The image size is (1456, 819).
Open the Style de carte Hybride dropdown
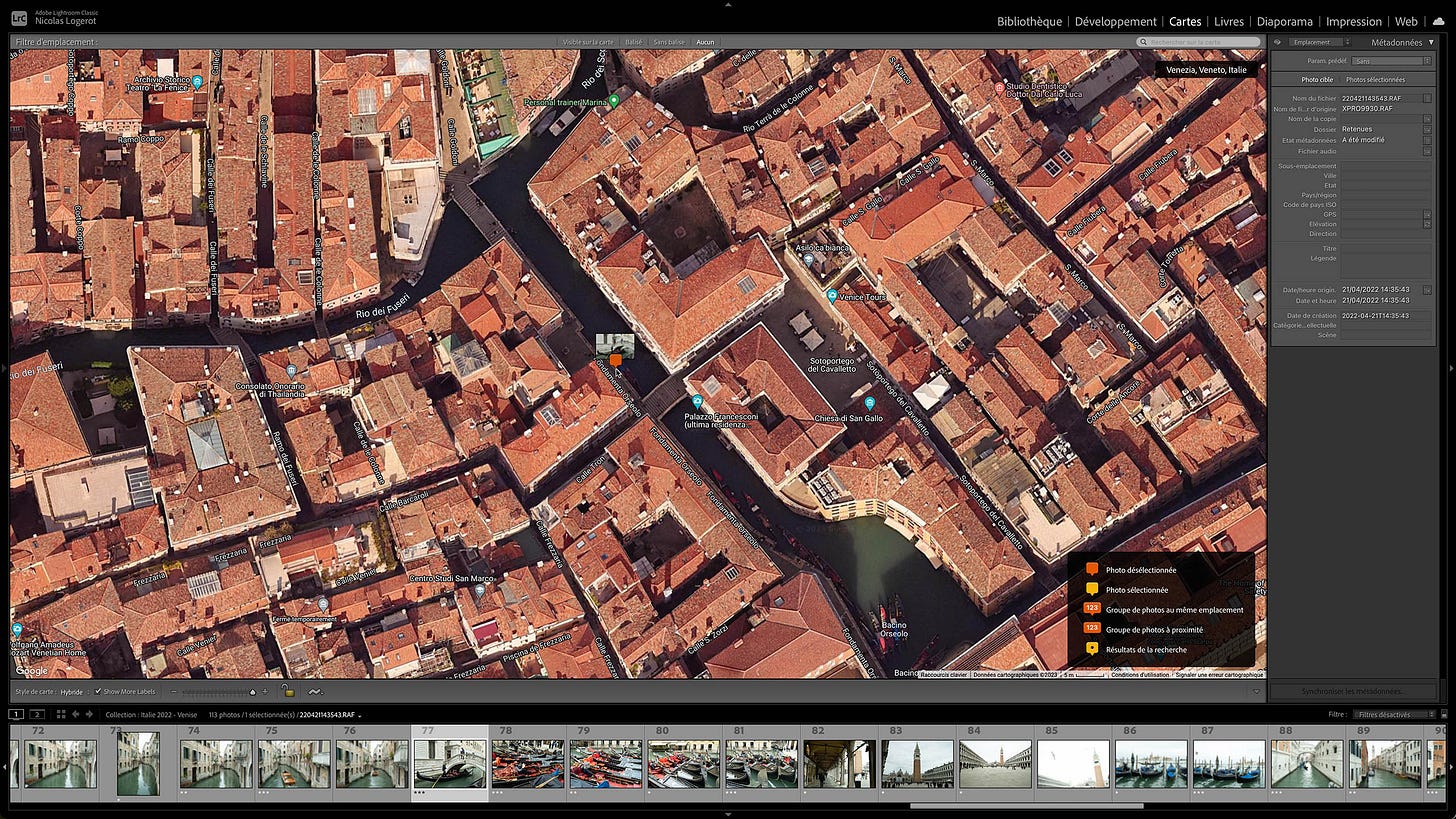(74, 691)
